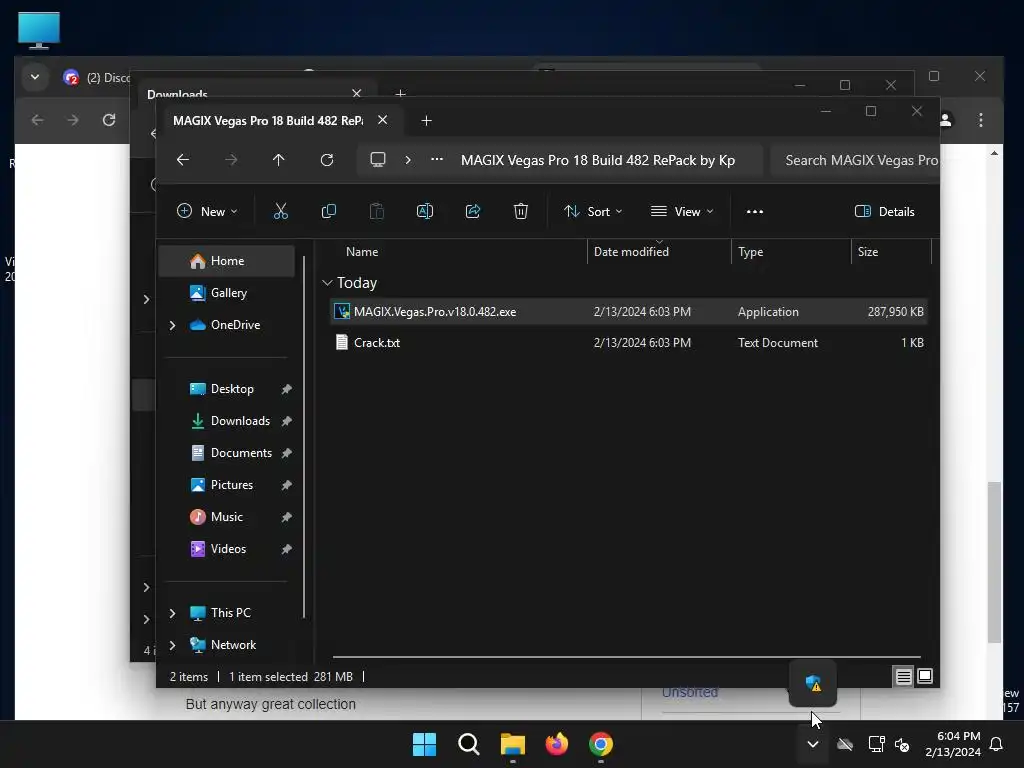Click the Search MAGIX Vegas Pro box
Viewport: 1024px width, 768px height.
(854, 161)
